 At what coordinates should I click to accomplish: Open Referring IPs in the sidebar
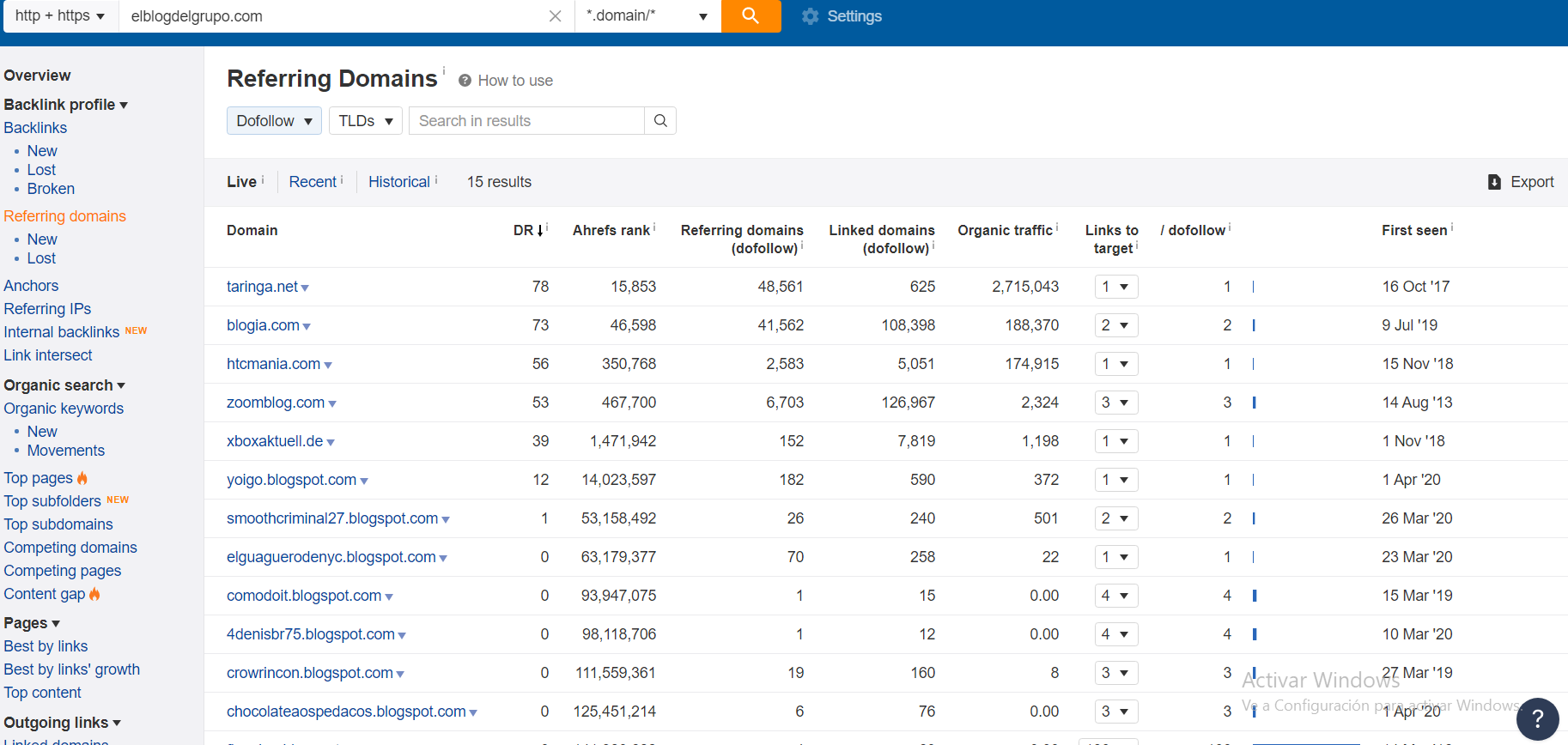[47, 309]
